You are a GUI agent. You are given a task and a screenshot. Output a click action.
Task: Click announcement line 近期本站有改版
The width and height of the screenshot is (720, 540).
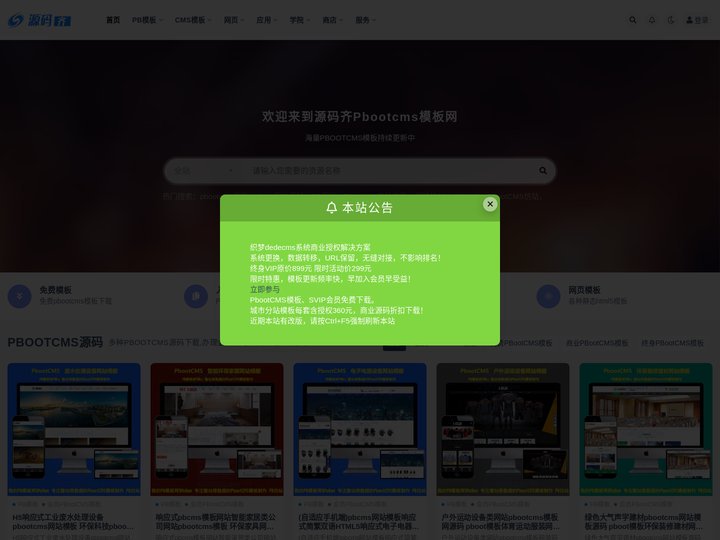click(x=322, y=321)
